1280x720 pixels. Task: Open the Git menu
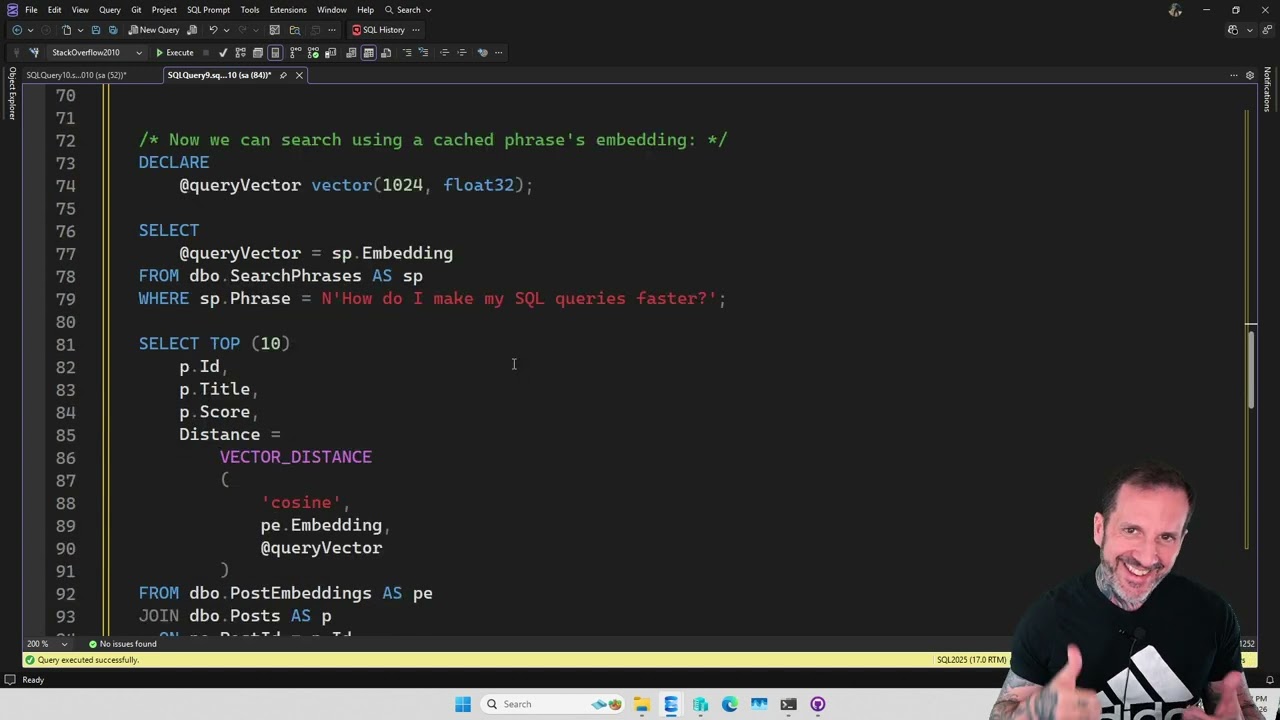coord(136,10)
